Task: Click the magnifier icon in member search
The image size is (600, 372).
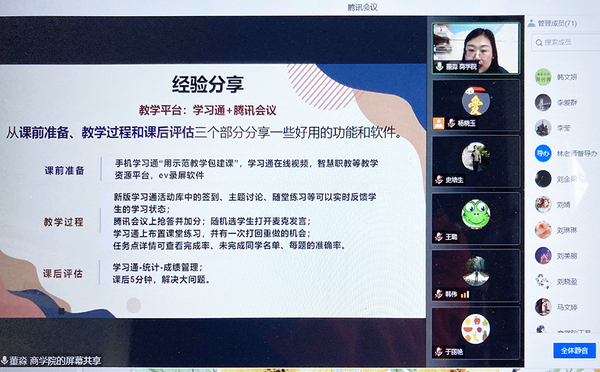Action: 539,42
